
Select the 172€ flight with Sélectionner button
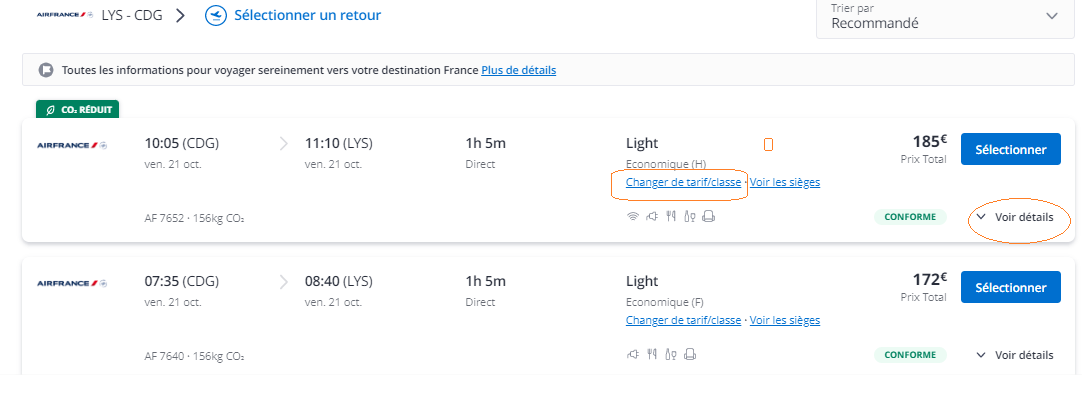tap(1010, 287)
